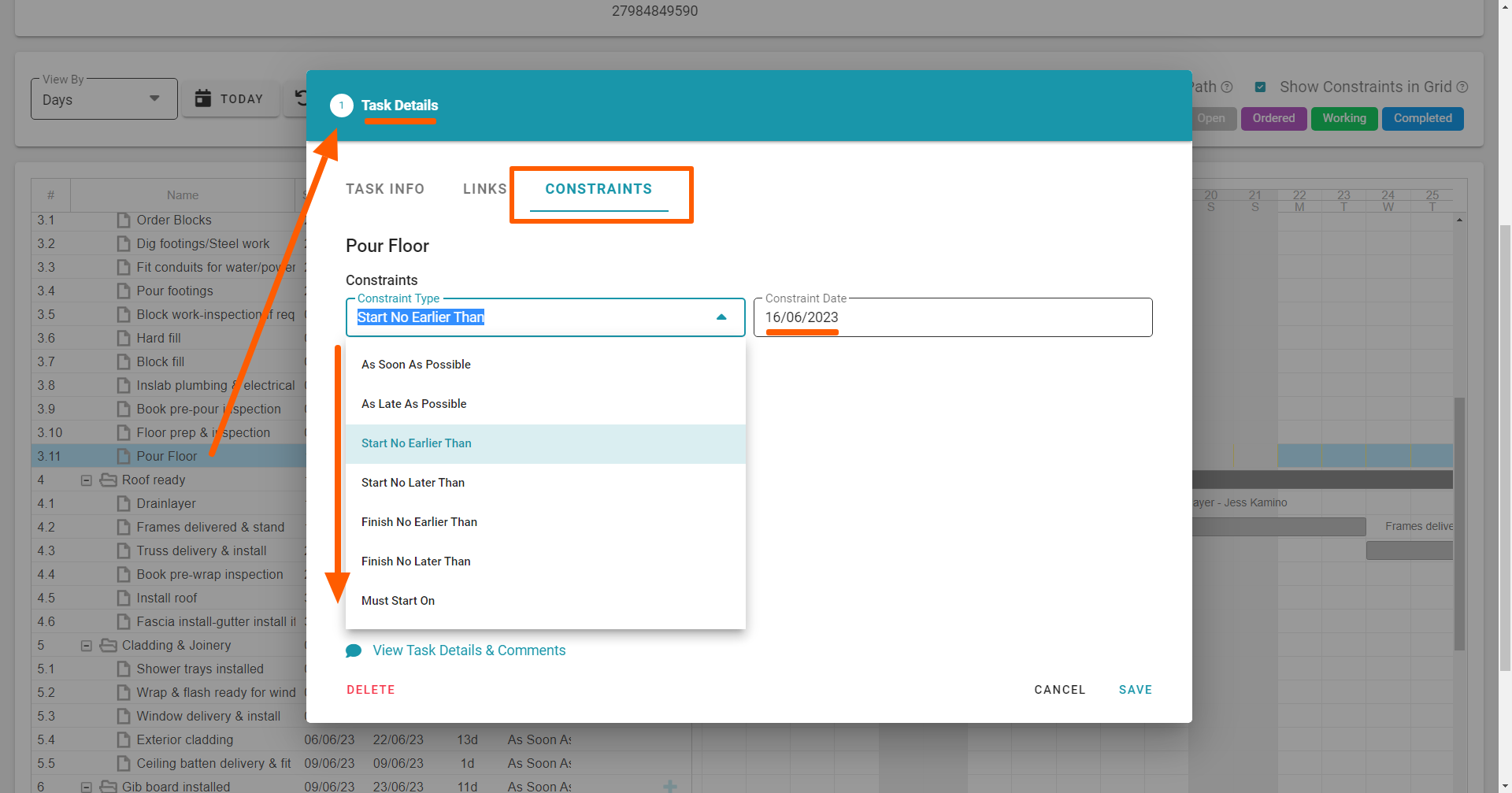Switch to the Task Info tab
The width and height of the screenshot is (1512, 793).
pyautogui.click(x=385, y=189)
